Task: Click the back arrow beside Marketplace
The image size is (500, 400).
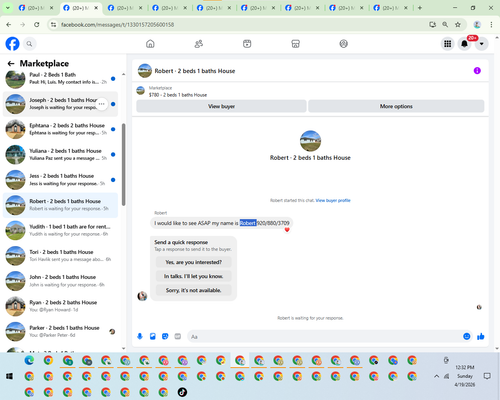Action: pos(11,63)
